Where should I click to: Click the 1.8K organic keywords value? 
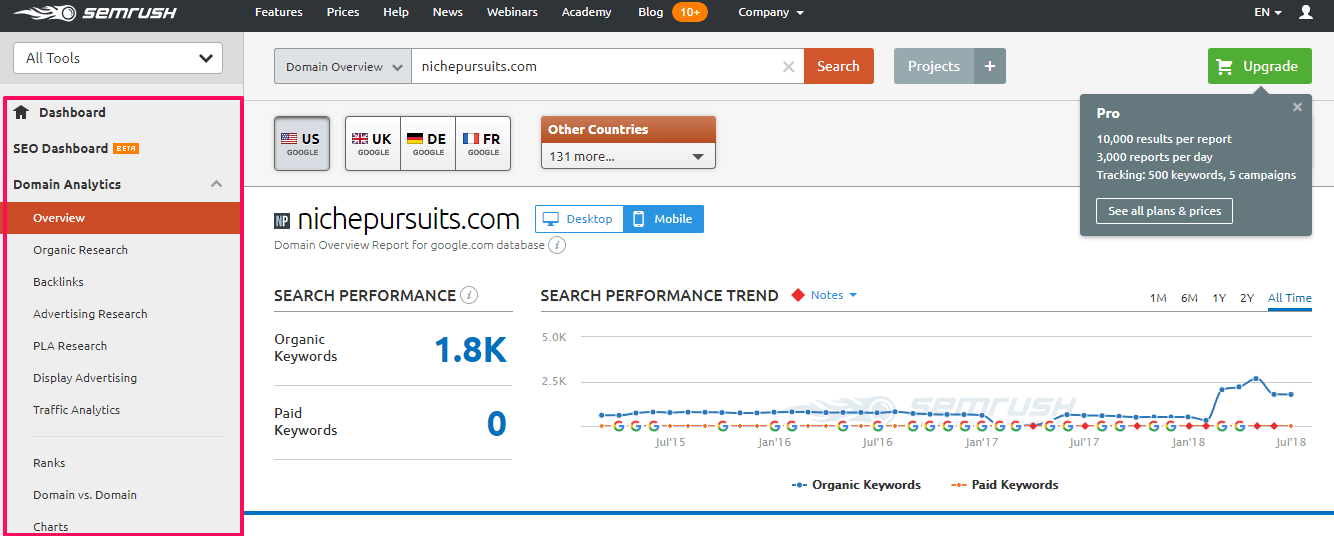click(470, 349)
